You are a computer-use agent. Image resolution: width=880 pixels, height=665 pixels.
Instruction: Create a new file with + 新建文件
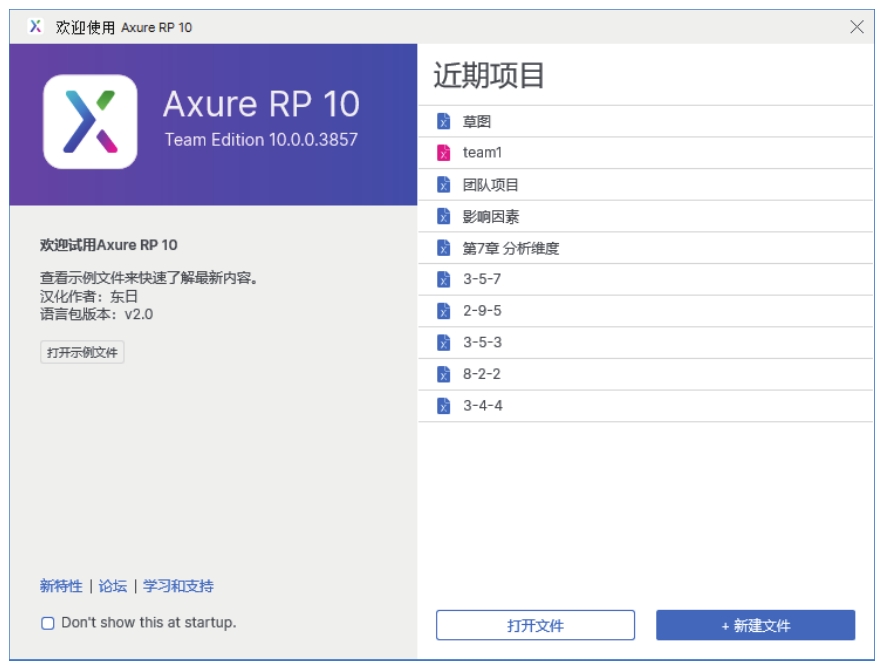point(755,625)
